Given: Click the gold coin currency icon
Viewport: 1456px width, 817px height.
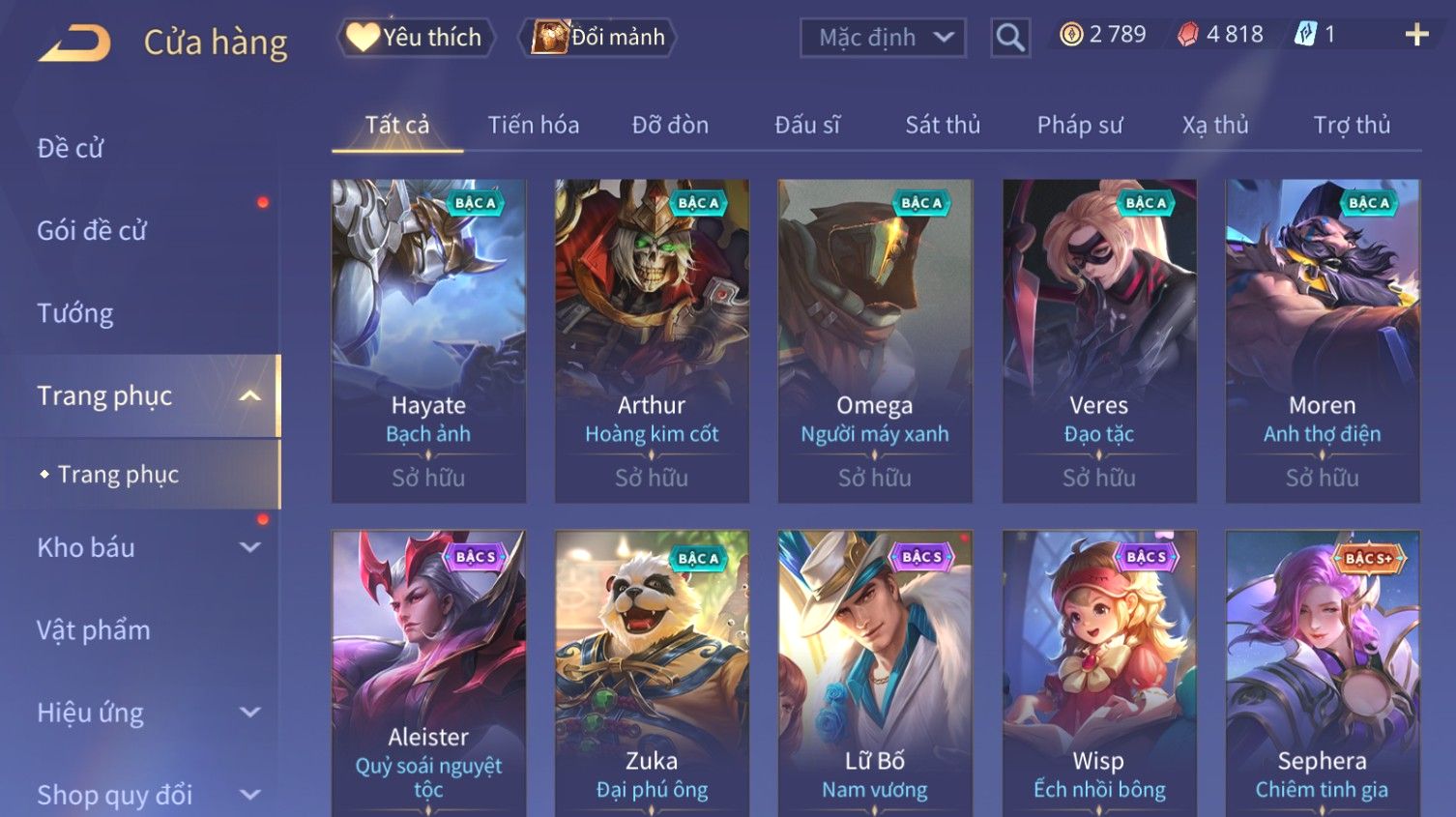Looking at the screenshot, I should (1071, 35).
